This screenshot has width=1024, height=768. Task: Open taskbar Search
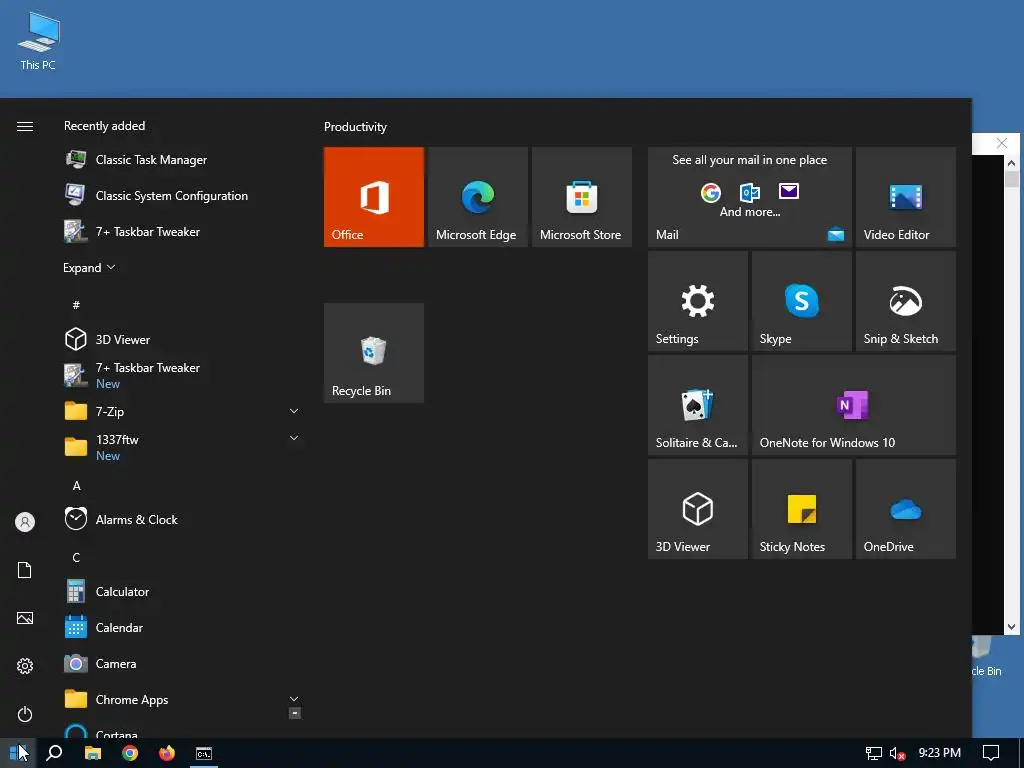55,753
